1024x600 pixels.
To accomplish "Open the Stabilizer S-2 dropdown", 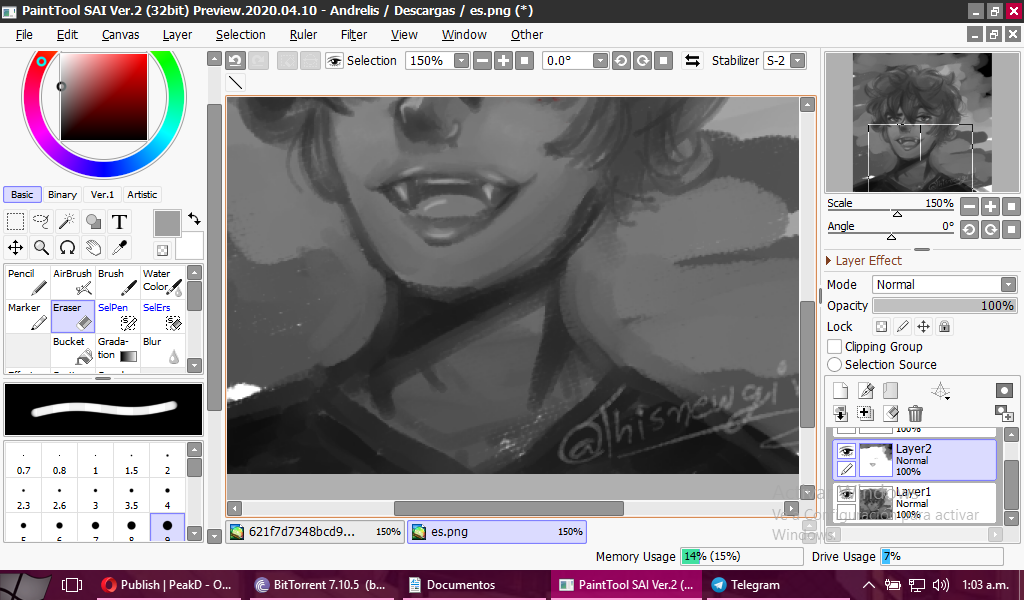I will [797, 61].
